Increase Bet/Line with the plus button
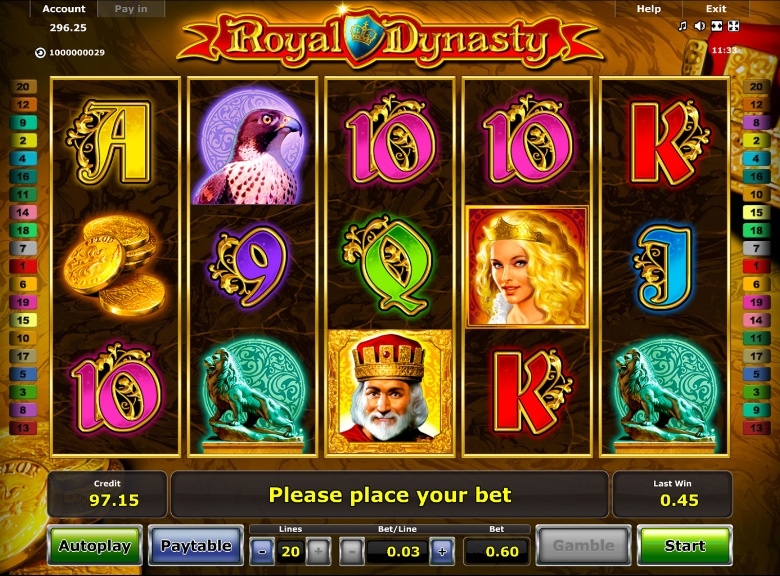Image resolution: width=780 pixels, height=576 pixels. pyautogui.click(x=442, y=551)
